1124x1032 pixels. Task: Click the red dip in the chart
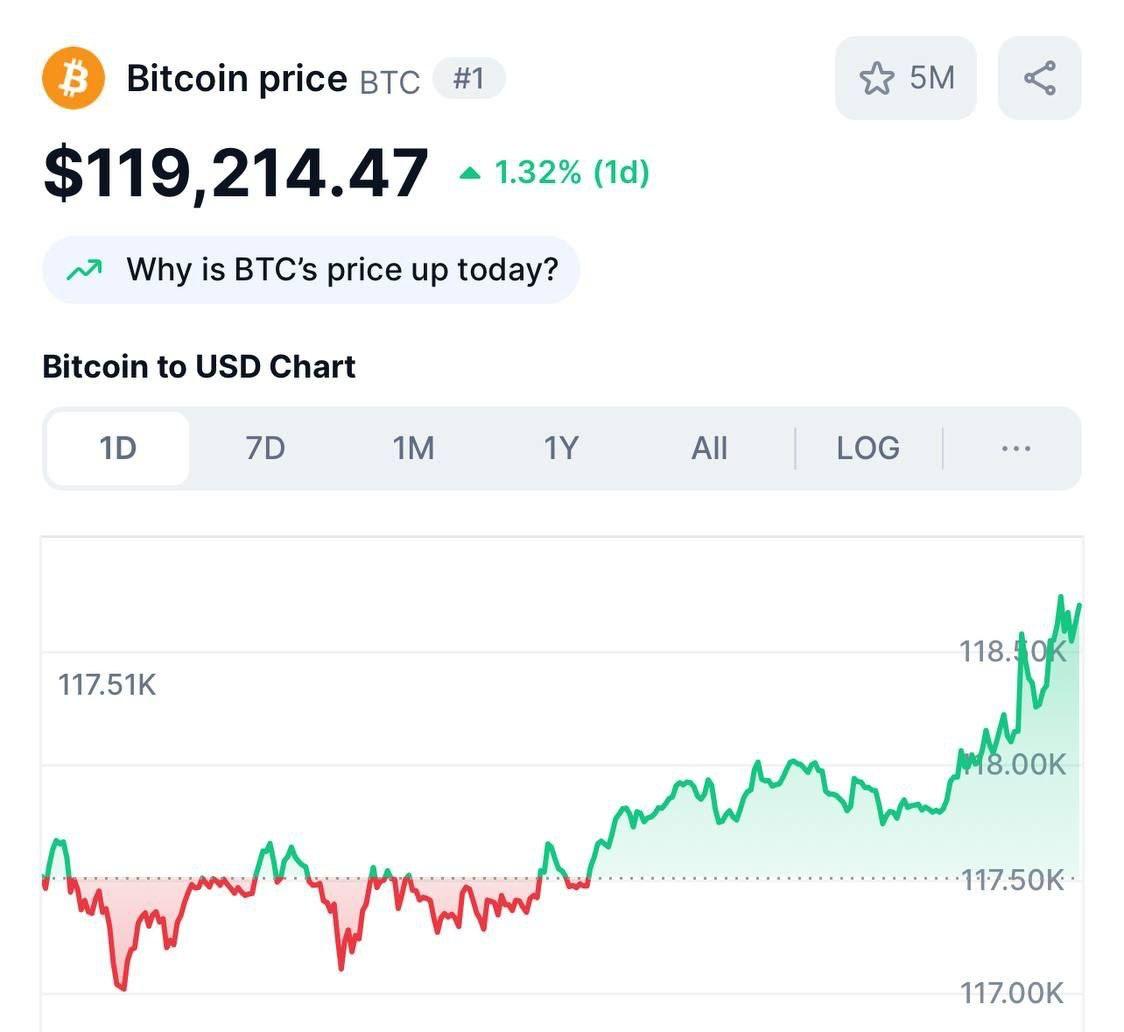121,985
